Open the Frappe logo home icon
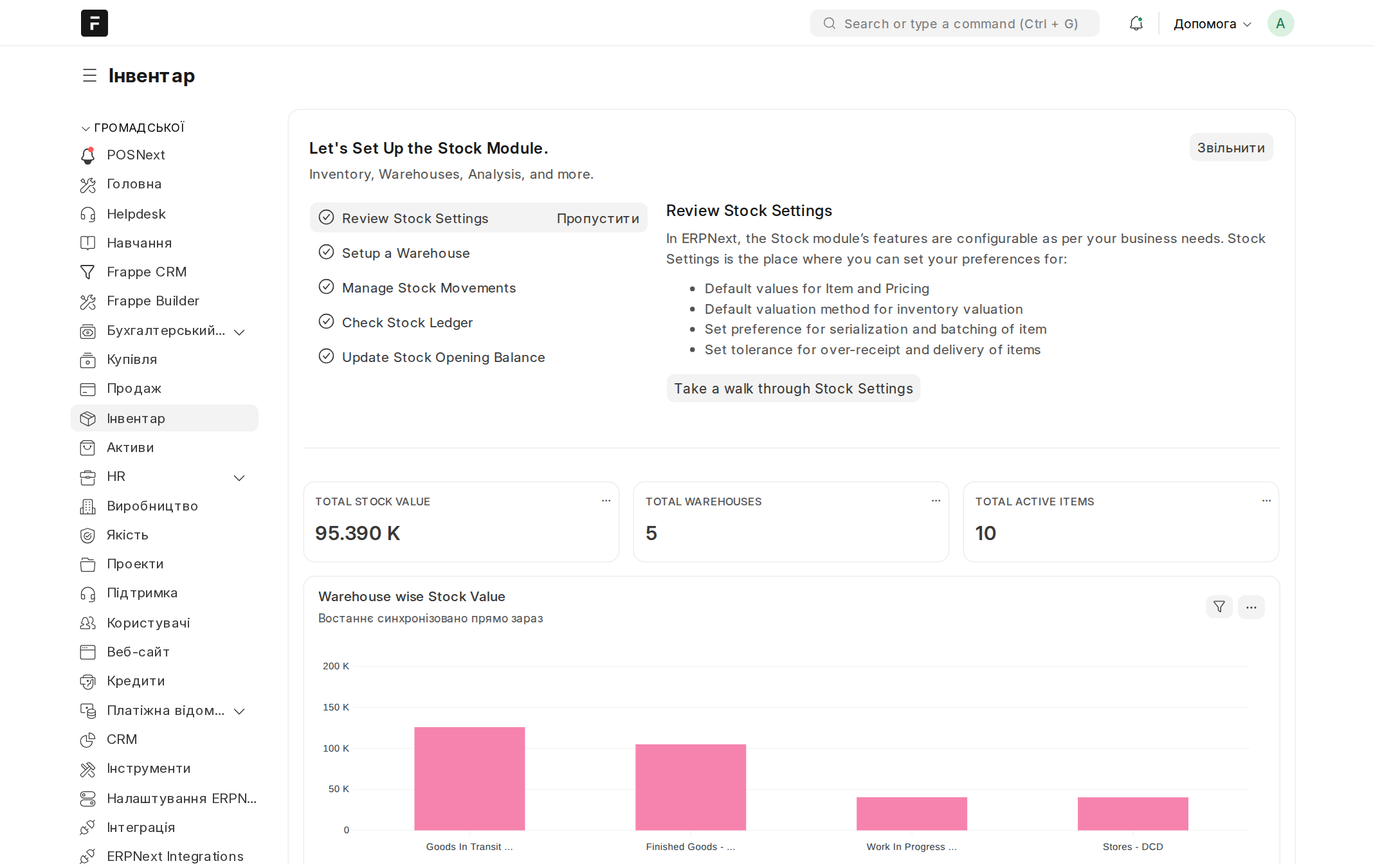Image resolution: width=1389 pixels, height=868 pixels. click(94, 23)
